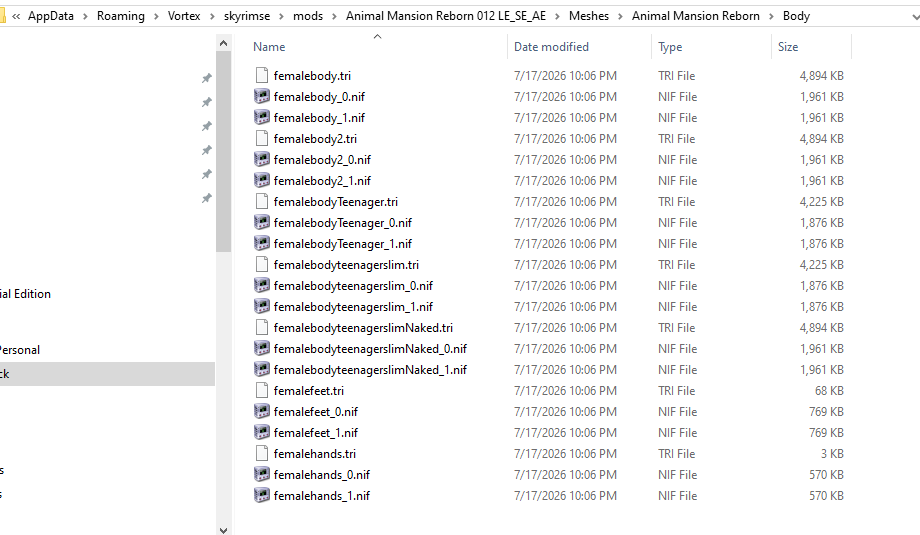
Task: Click the date modified of femalehands_1.nif
Action: 565,496
